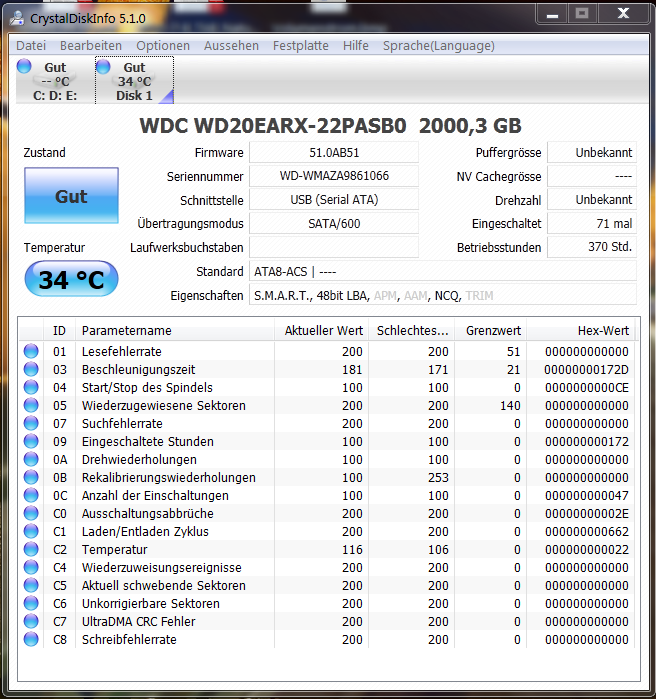
Task: Click hex value 0000000000CE
Action: point(586,387)
